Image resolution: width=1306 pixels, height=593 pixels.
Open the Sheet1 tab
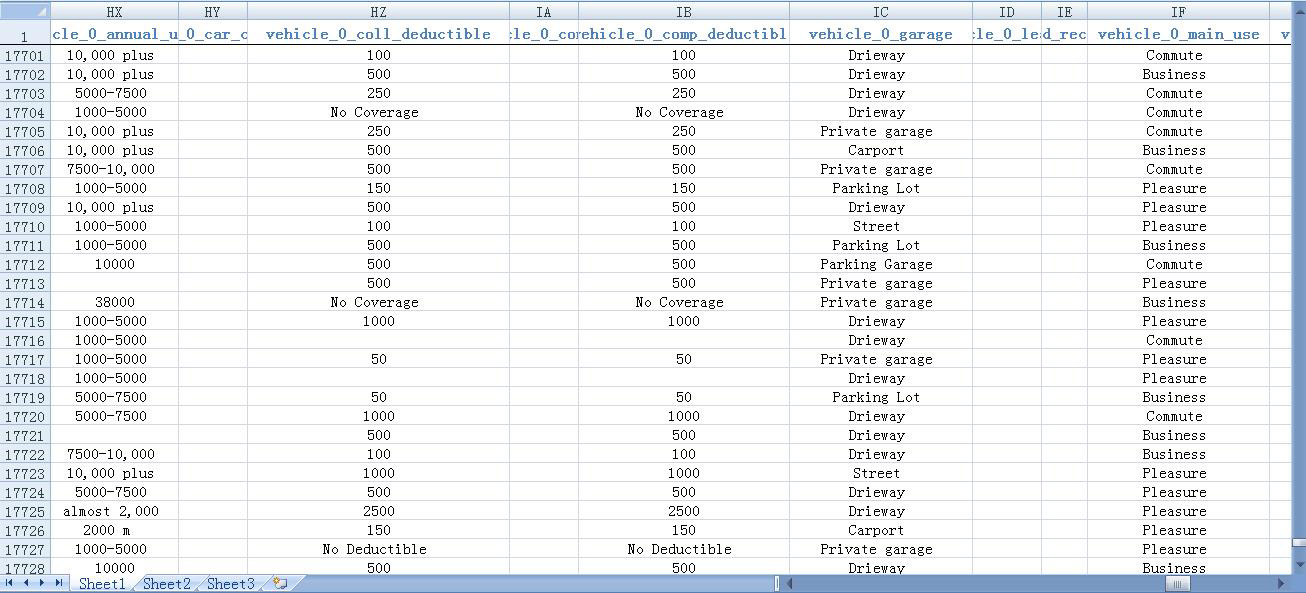102,584
